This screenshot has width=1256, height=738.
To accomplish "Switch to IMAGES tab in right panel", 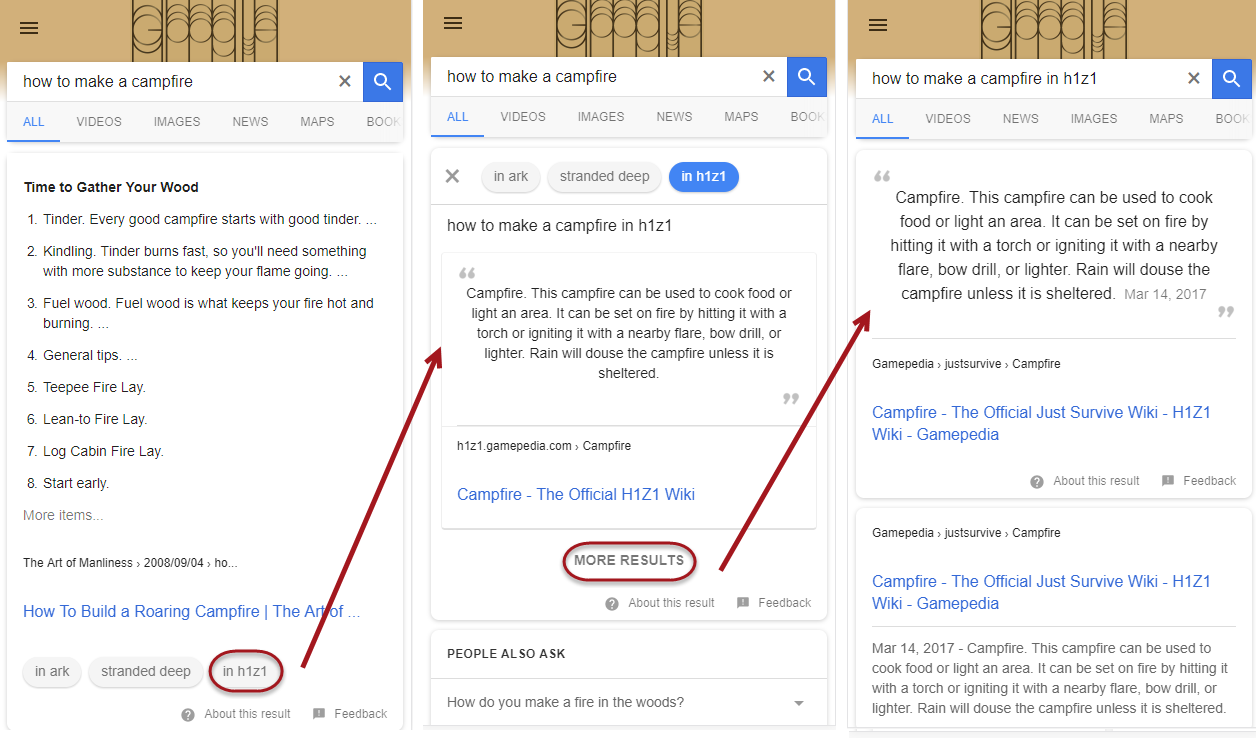I will pos(1094,119).
